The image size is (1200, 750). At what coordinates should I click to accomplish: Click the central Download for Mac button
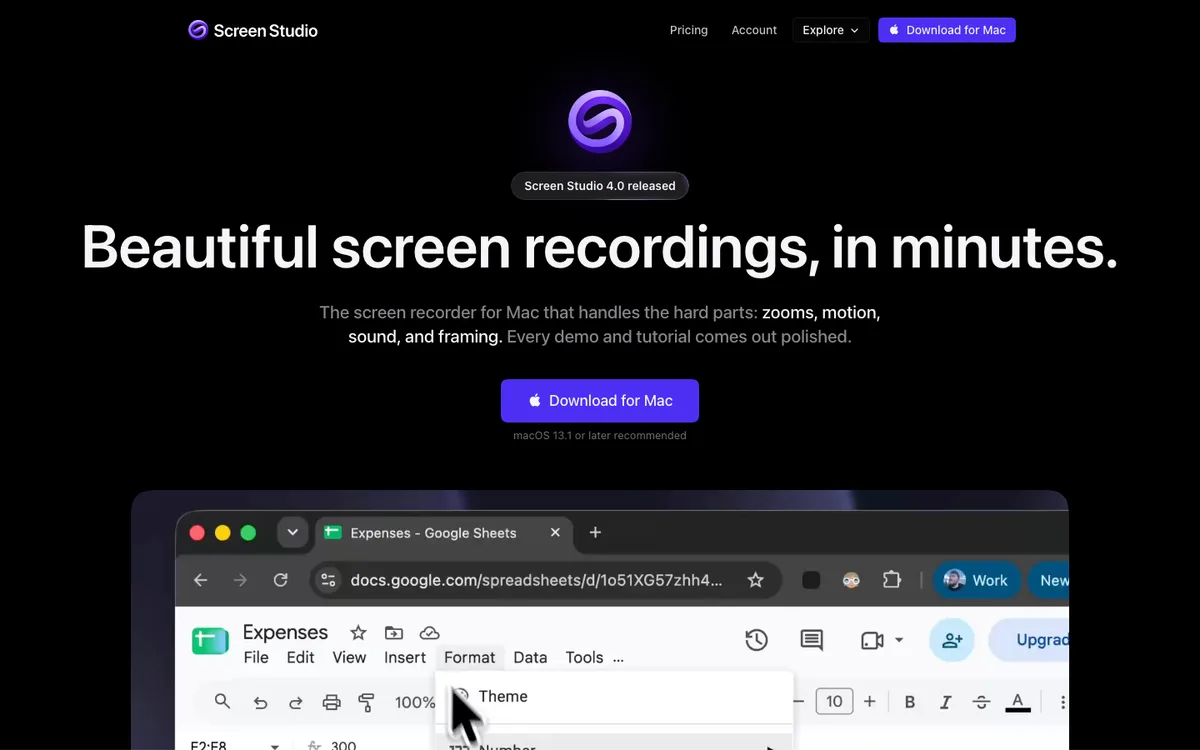600,401
